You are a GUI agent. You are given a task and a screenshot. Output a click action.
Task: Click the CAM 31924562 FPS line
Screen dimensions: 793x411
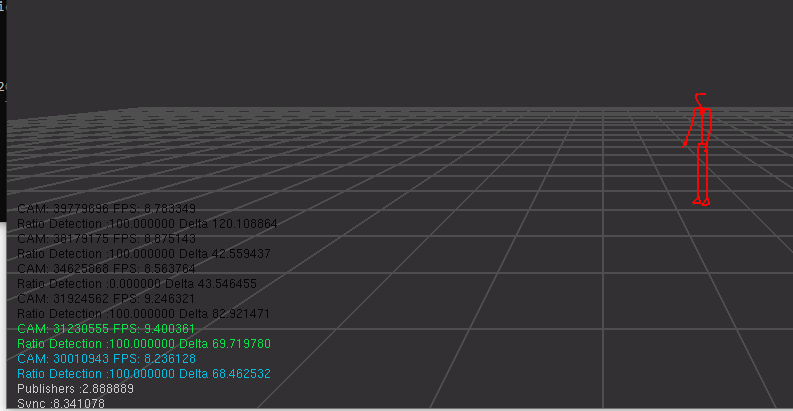tap(106, 298)
